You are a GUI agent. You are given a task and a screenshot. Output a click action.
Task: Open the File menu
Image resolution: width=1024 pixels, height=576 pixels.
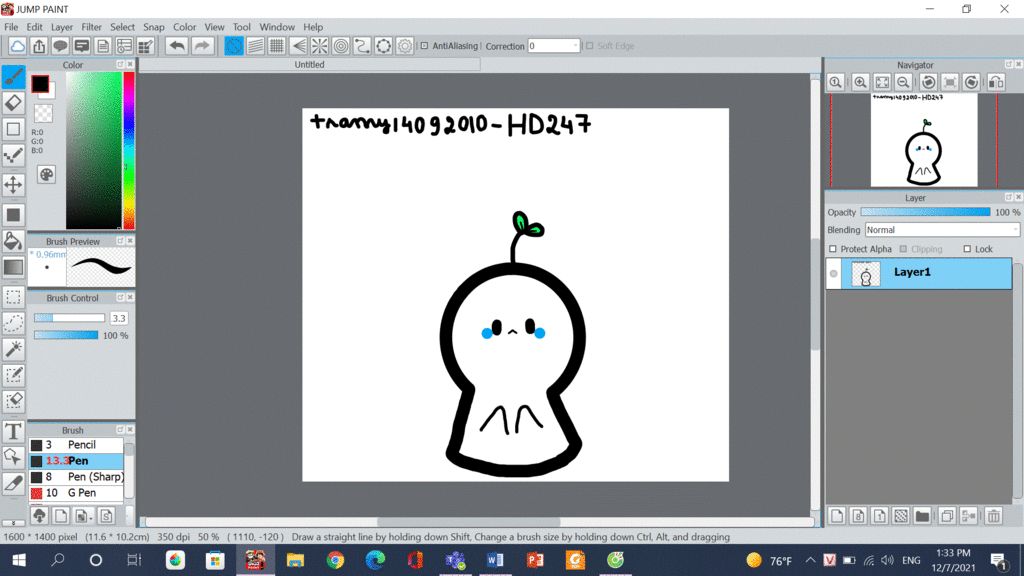click(x=11, y=27)
